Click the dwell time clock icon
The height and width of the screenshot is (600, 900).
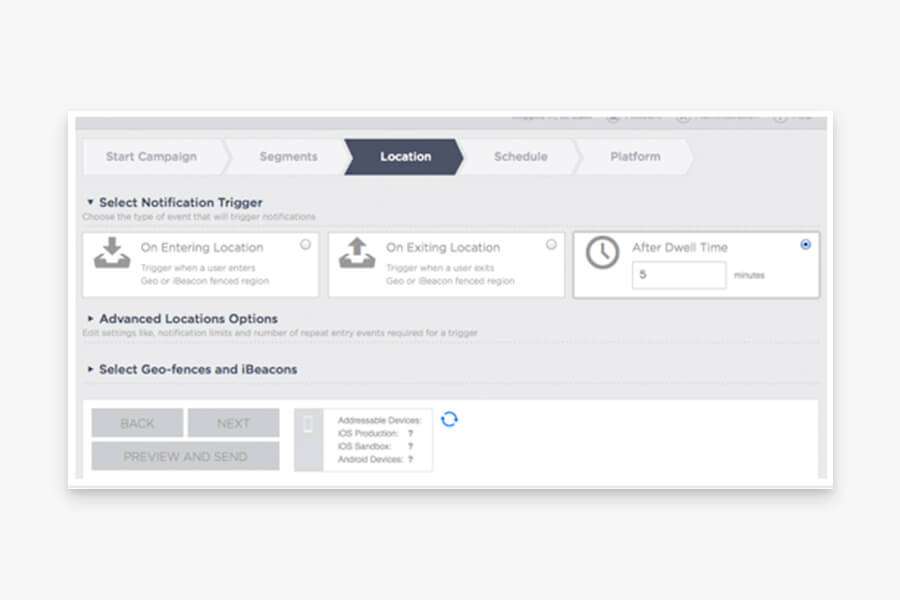coord(602,252)
